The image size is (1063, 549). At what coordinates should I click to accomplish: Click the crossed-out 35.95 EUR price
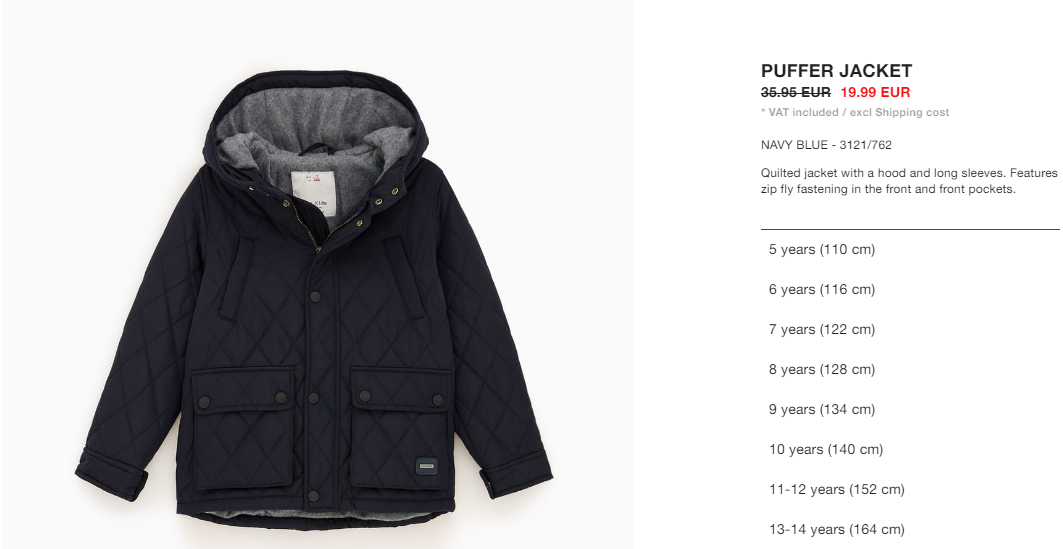(795, 92)
